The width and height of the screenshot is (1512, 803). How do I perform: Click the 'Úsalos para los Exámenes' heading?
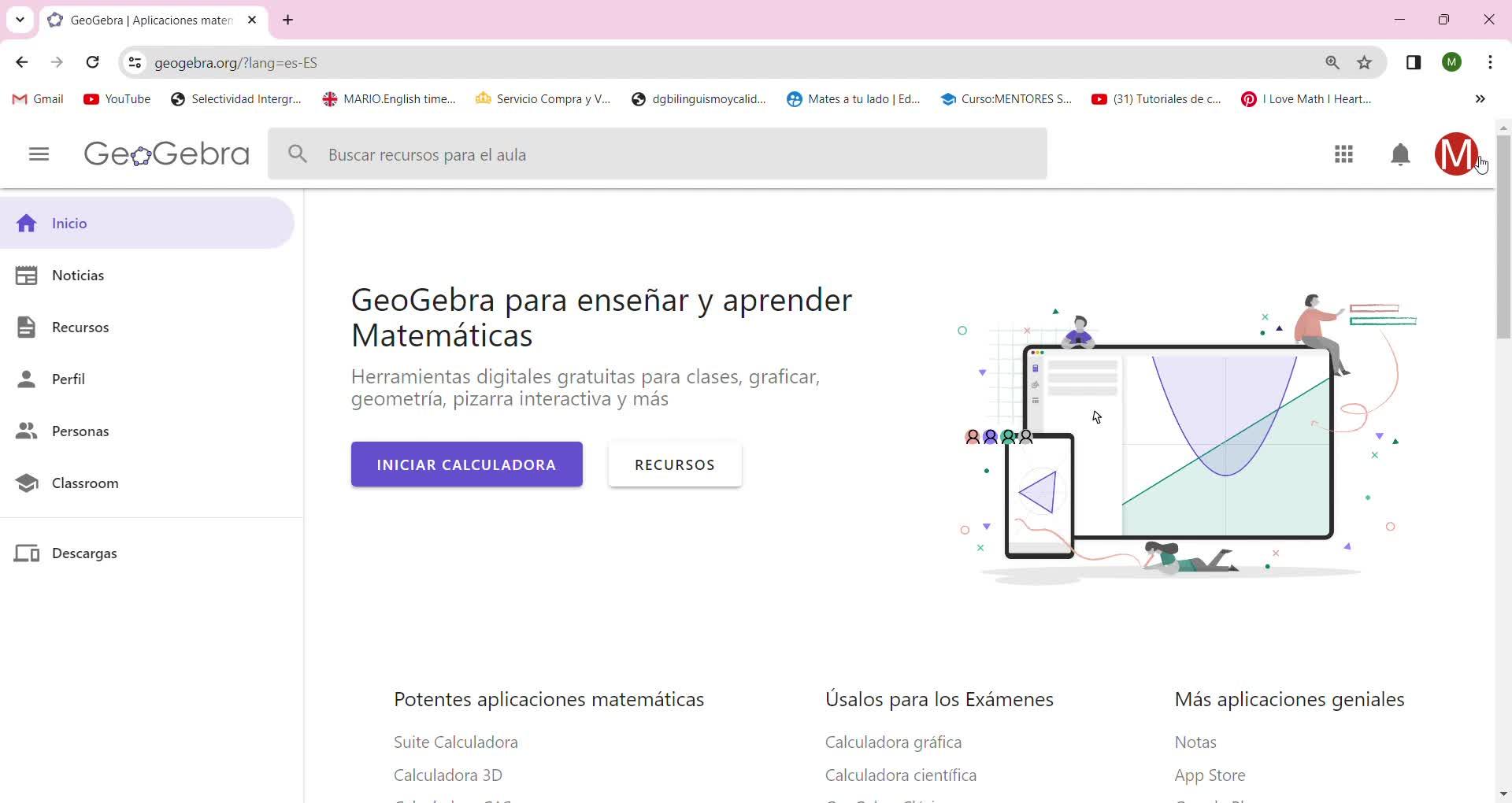point(939,699)
